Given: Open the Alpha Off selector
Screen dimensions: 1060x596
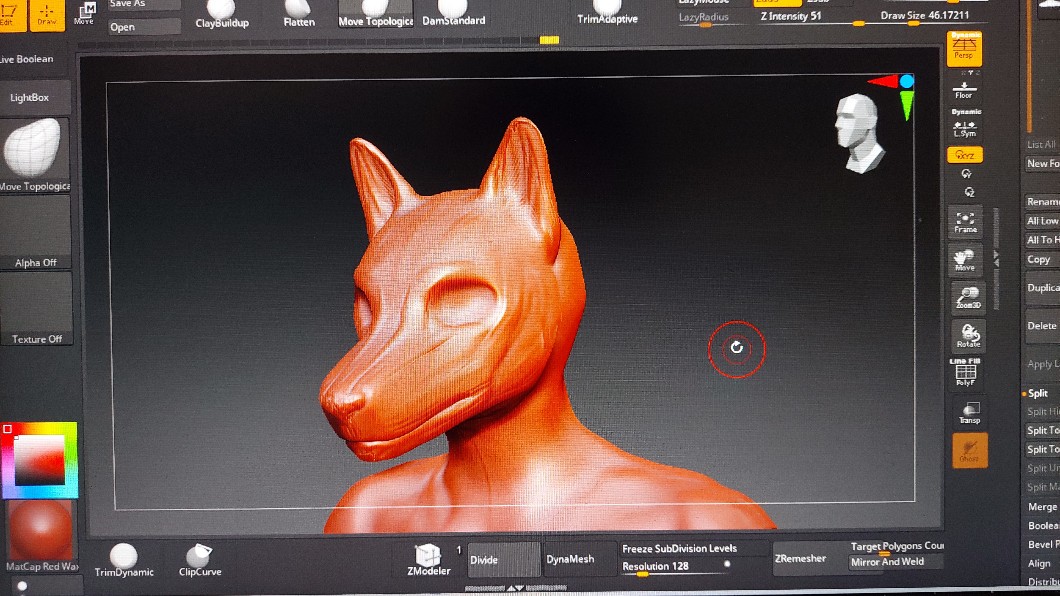Looking at the screenshot, I should [36, 232].
